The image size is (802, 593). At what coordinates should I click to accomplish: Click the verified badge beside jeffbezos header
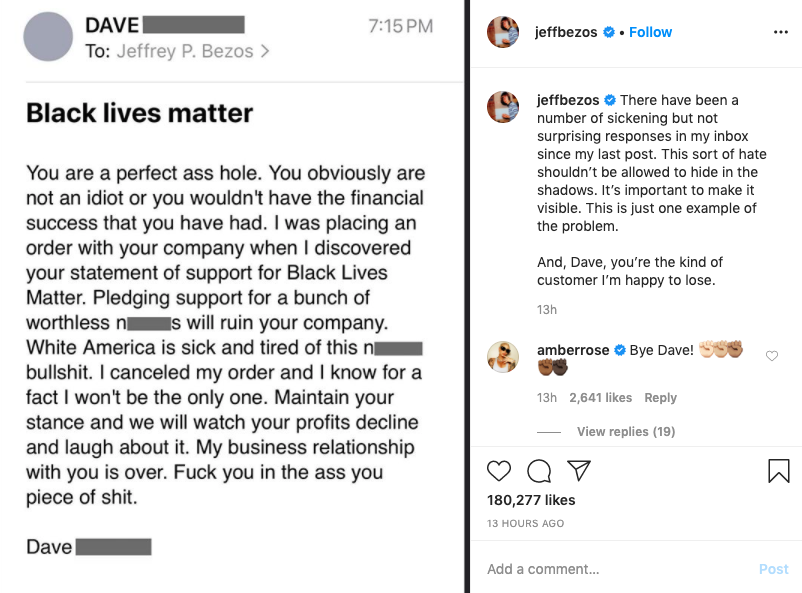pos(609,32)
